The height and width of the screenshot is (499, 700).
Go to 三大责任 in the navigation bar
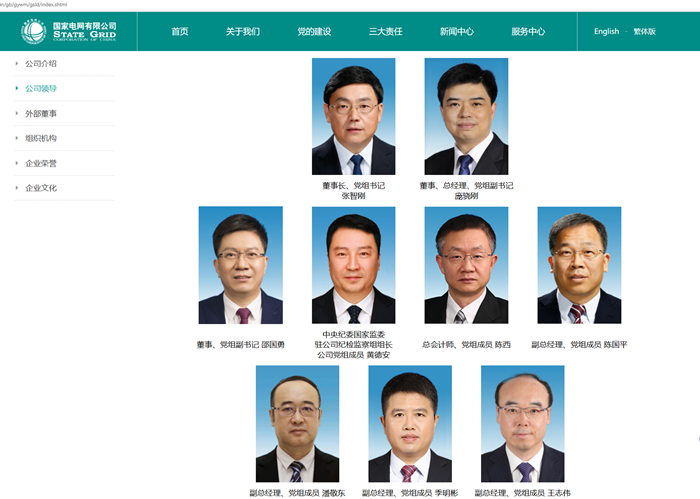tap(386, 31)
